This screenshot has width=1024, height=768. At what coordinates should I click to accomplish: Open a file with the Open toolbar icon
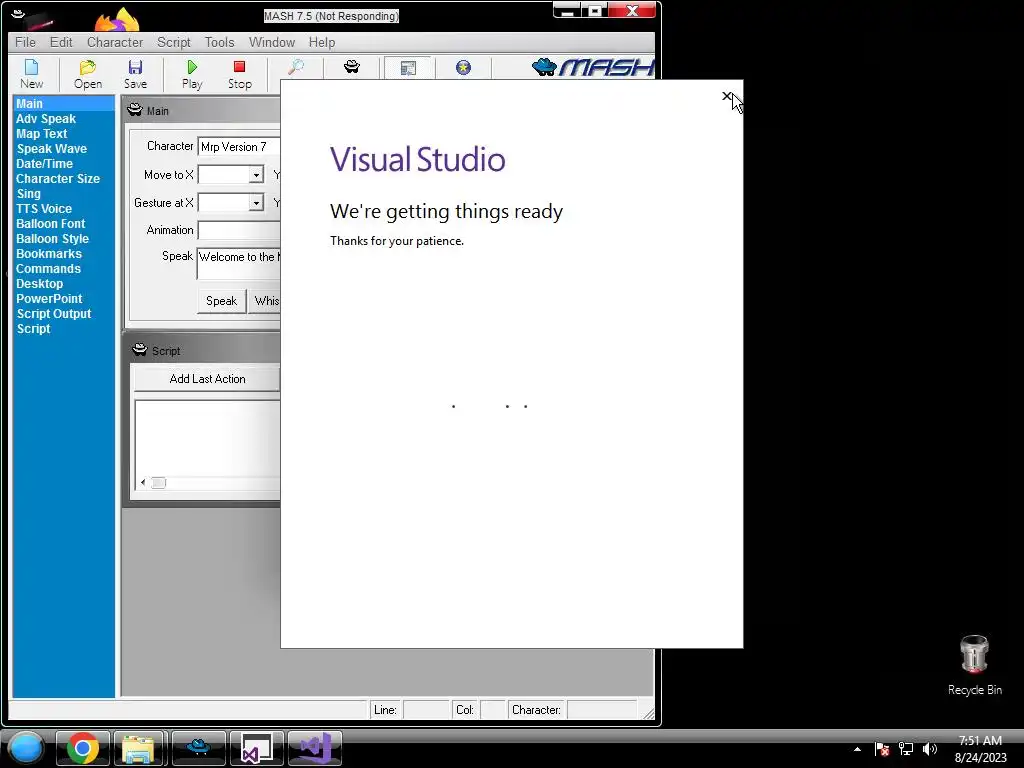click(x=88, y=74)
